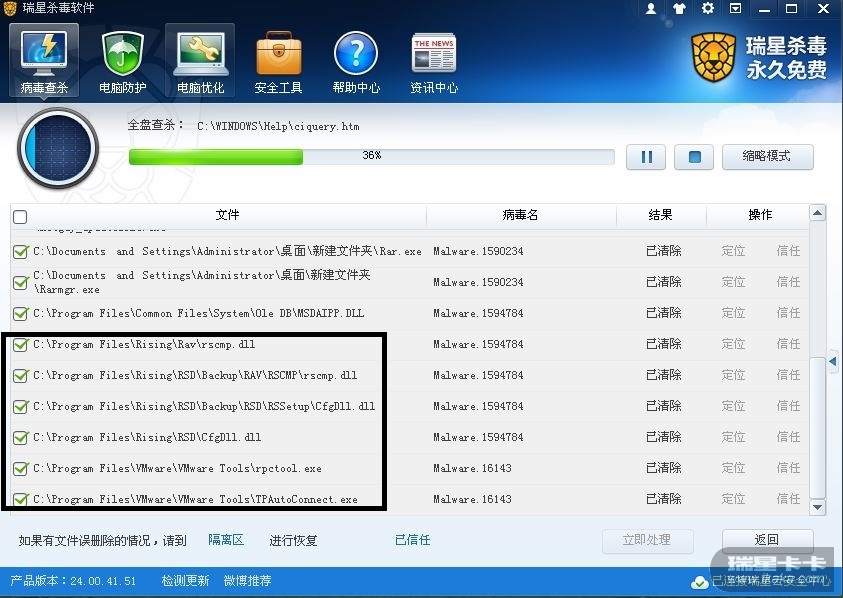
Task: Click the product version 24.00.41.51 text
Action: (103, 581)
